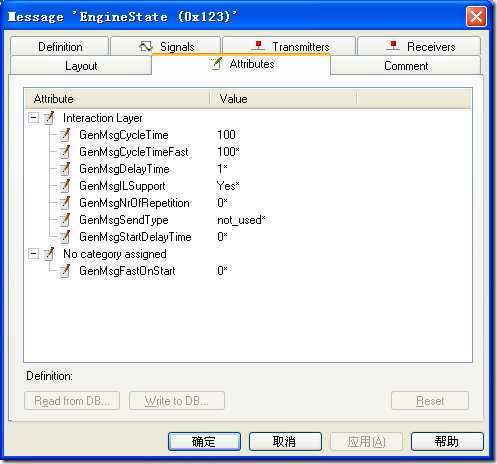The width and height of the screenshot is (497, 464).
Task: Click the GenMsgCycleTime value 100
Action: (x=226, y=135)
